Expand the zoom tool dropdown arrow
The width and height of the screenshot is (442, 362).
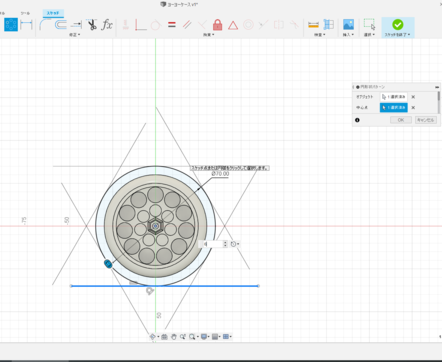coord(197,337)
